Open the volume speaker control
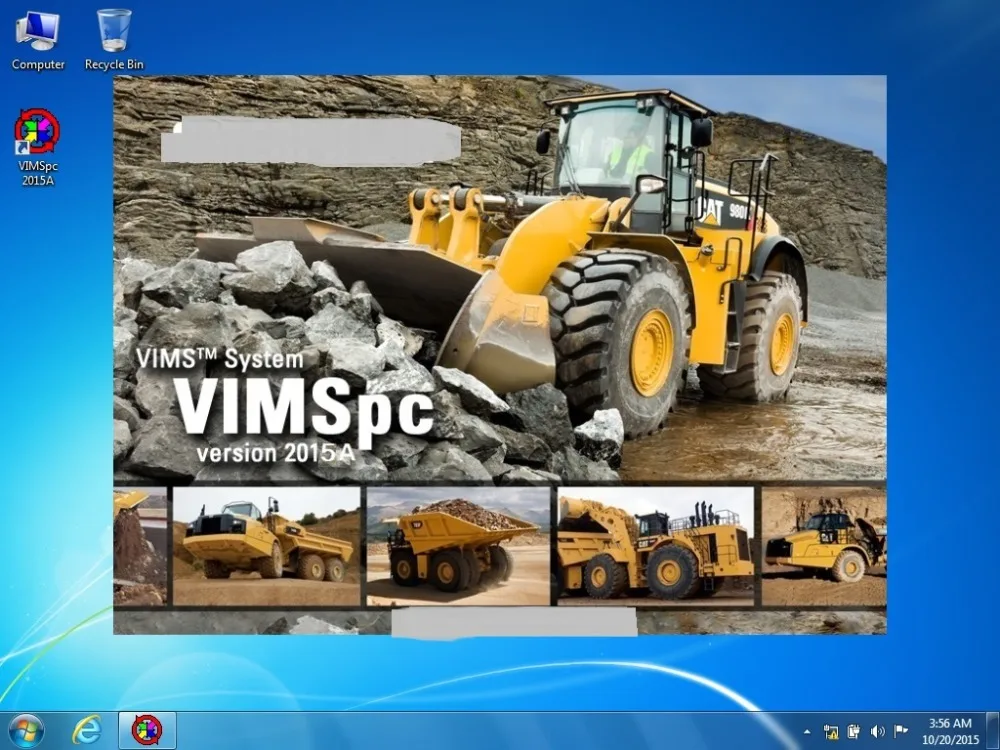The width and height of the screenshot is (1000, 750). coord(877,731)
